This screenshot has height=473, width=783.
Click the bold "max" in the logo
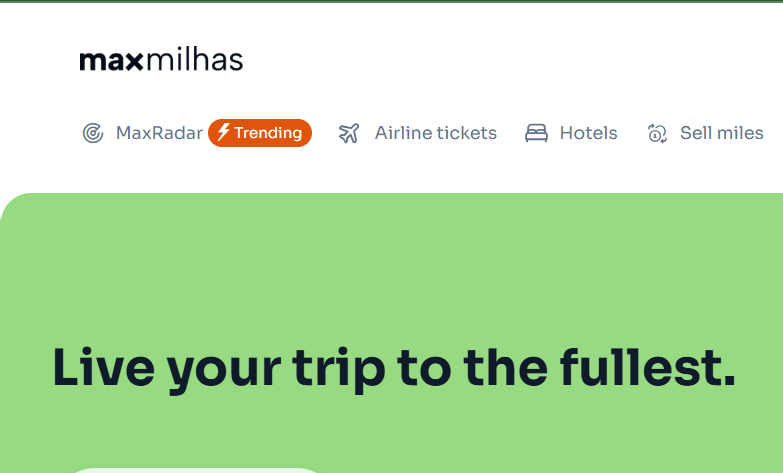point(112,60)
